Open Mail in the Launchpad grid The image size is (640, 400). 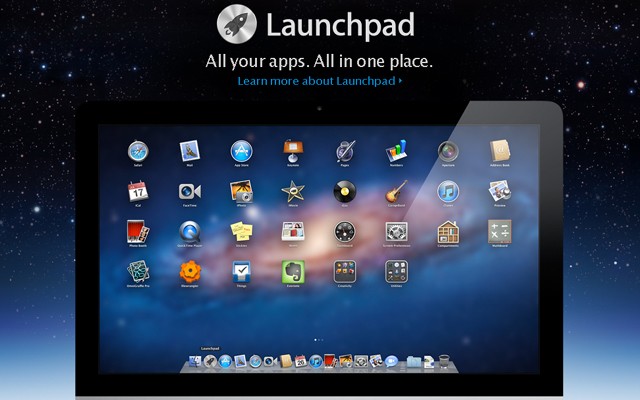190,151
